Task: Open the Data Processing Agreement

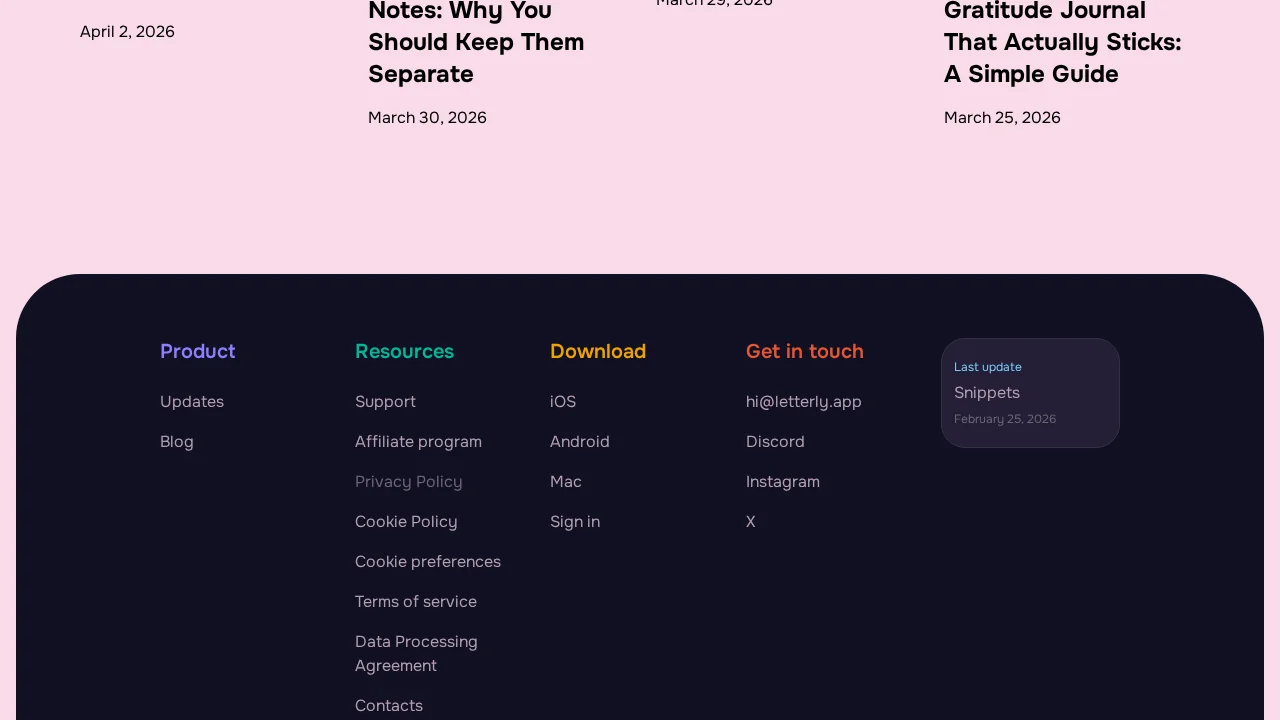Action: pos(416,653)
